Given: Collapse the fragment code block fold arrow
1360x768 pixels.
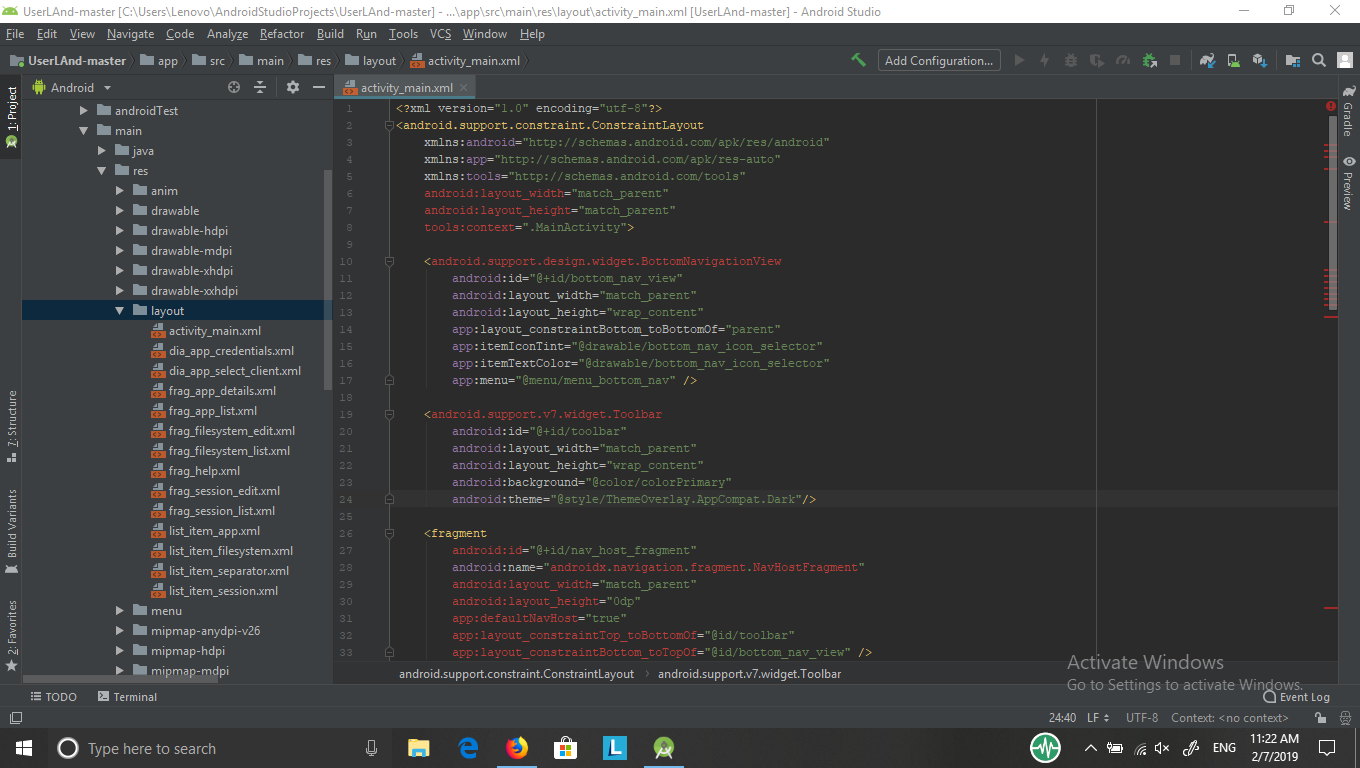Looking at the screenshot, I should click(389, 532).
